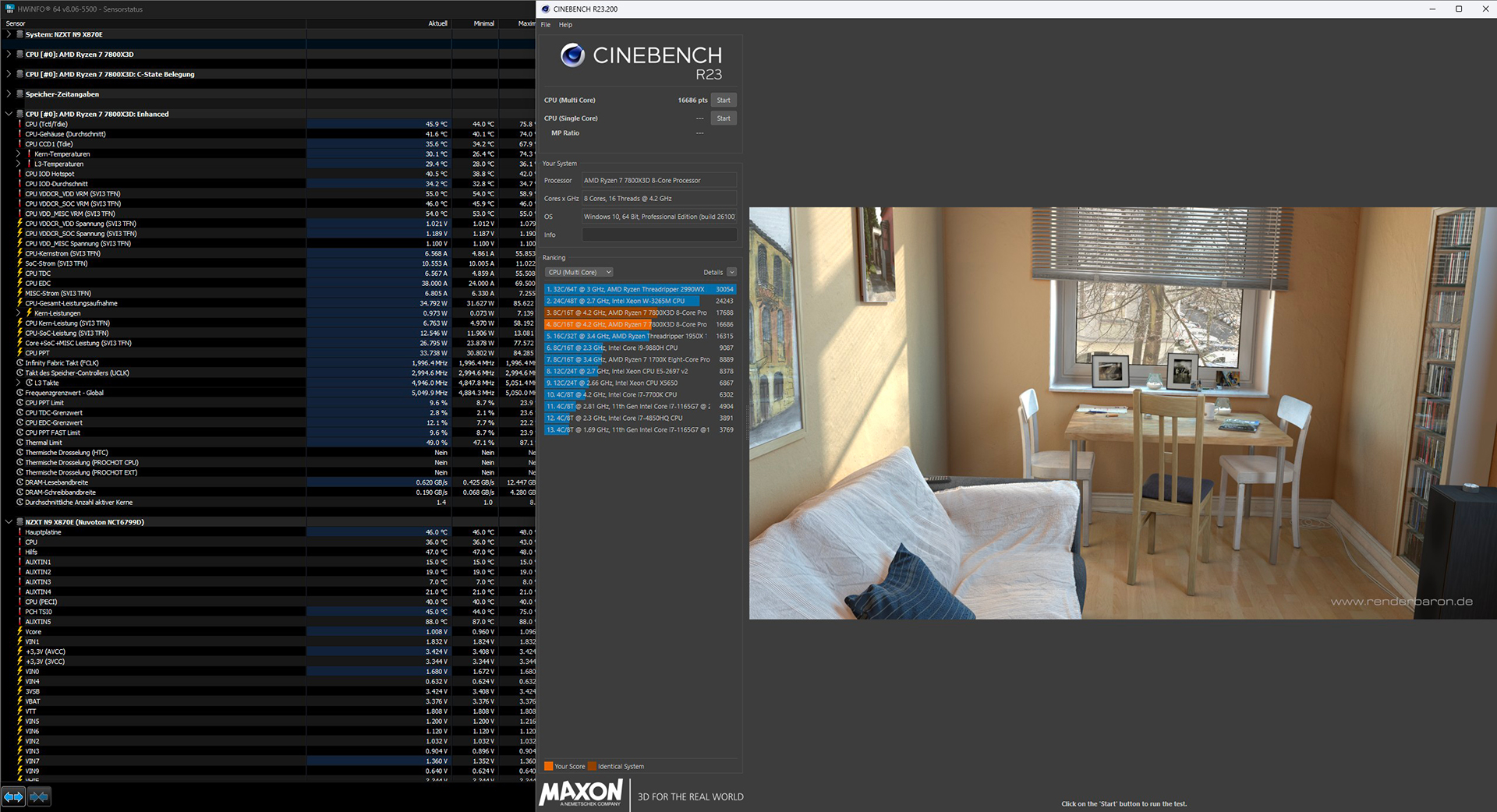Open the File menu in Cinebench
Screen dimensions: 1497x812
546,25
